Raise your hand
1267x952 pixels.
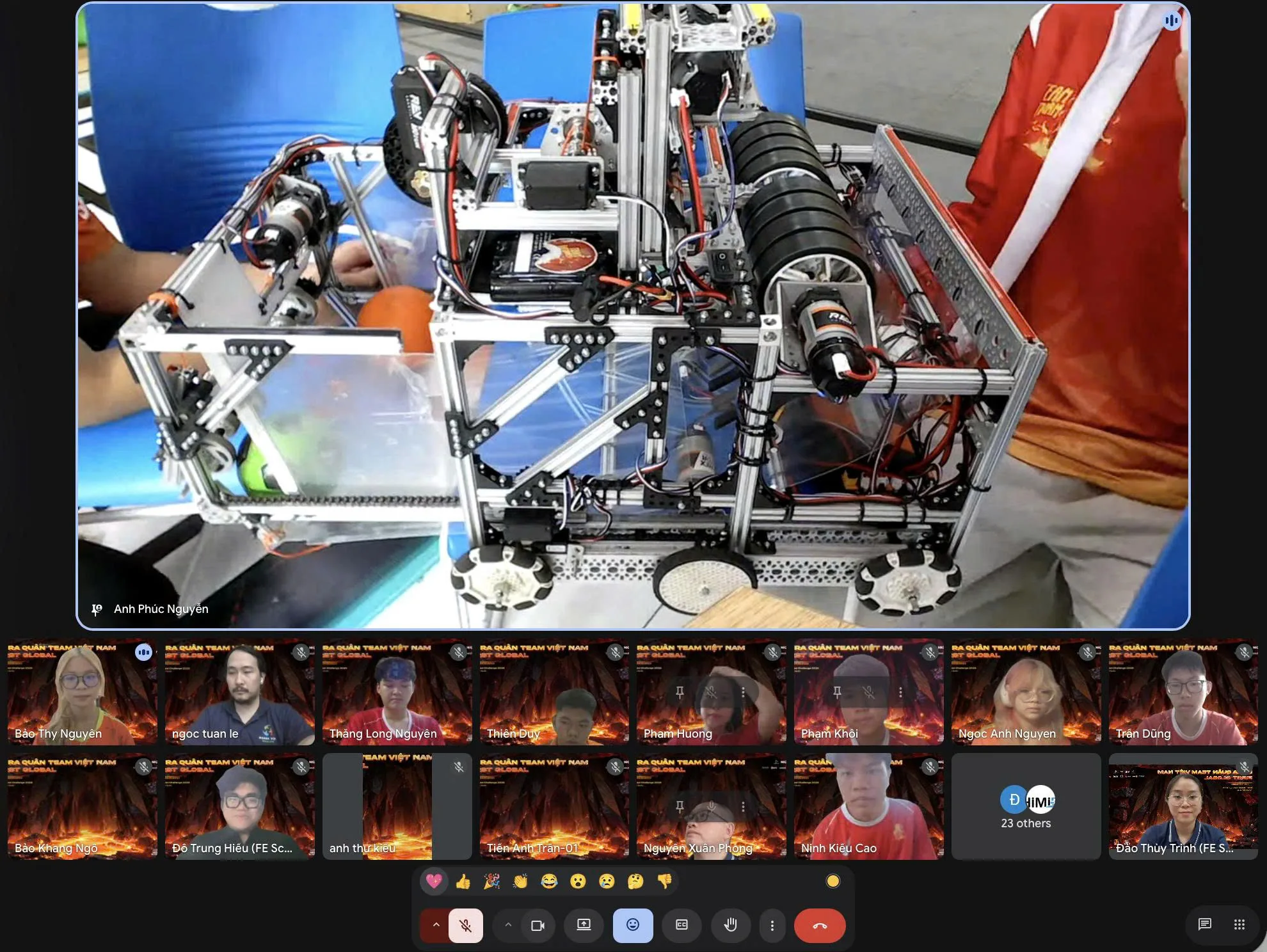coord(730,925)
